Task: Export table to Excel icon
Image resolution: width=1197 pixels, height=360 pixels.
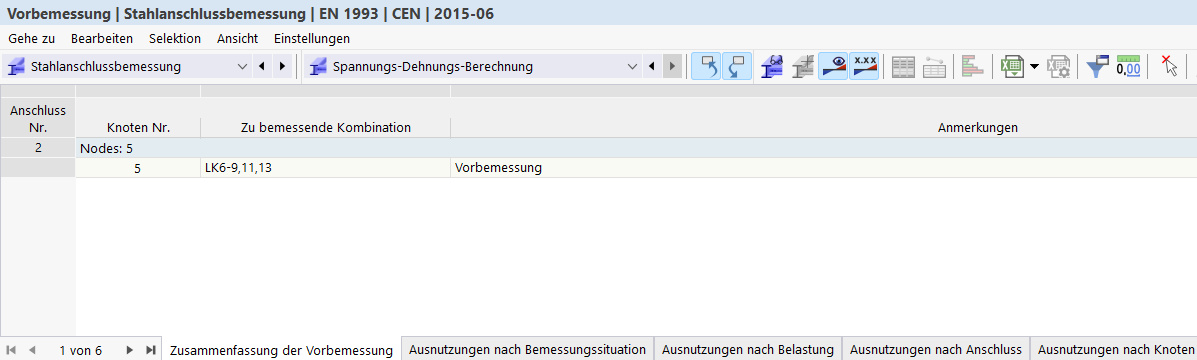Action: pyautogui.click(x=1012, y=66)
